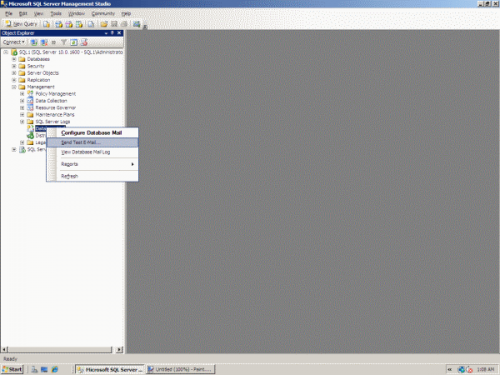500x375 pixels.
Task: Expand the Replication folder
Action: click(14, 80)
